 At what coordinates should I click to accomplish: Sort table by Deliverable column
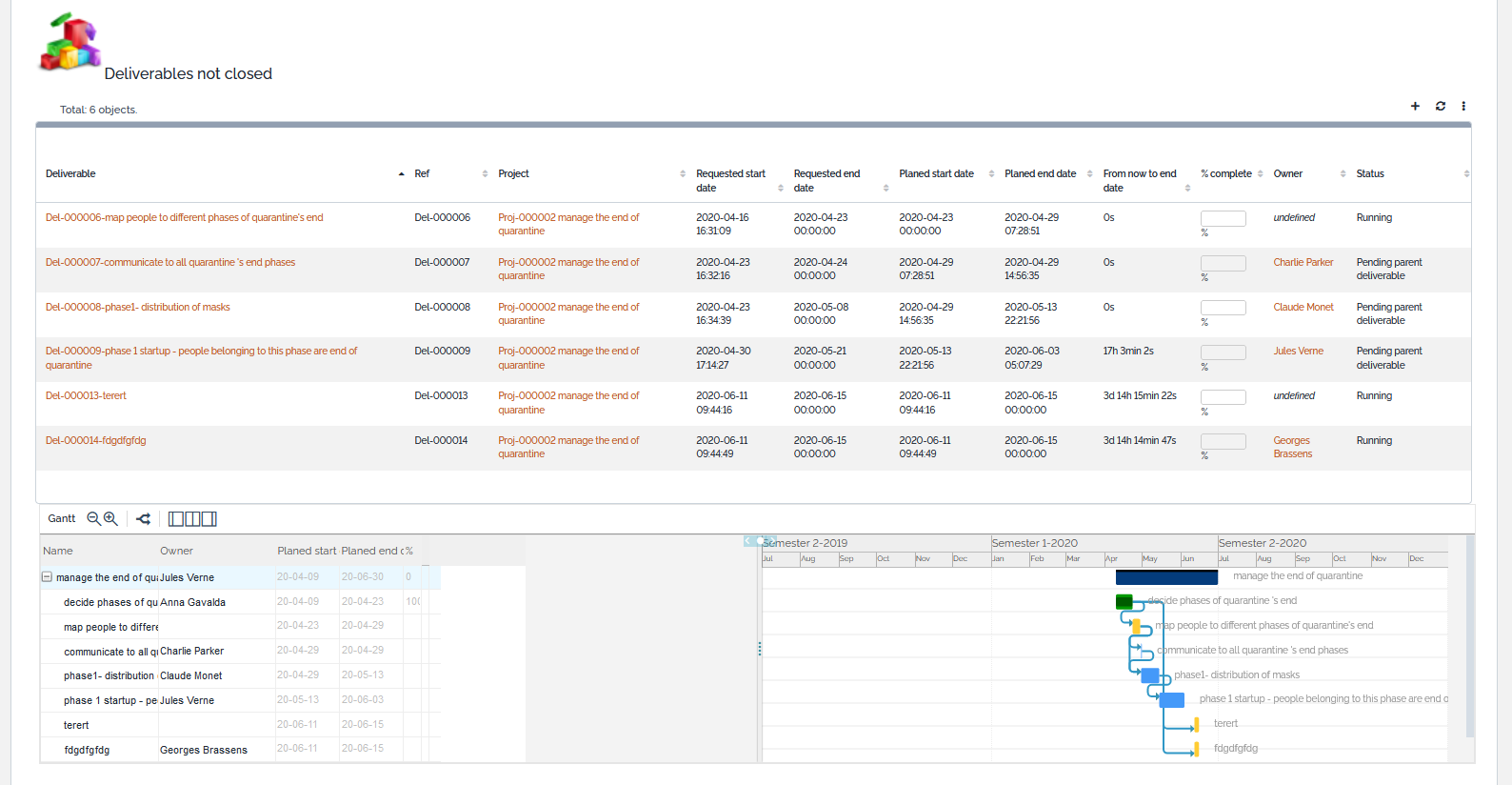pyautogui.click(x=71, y=173)
